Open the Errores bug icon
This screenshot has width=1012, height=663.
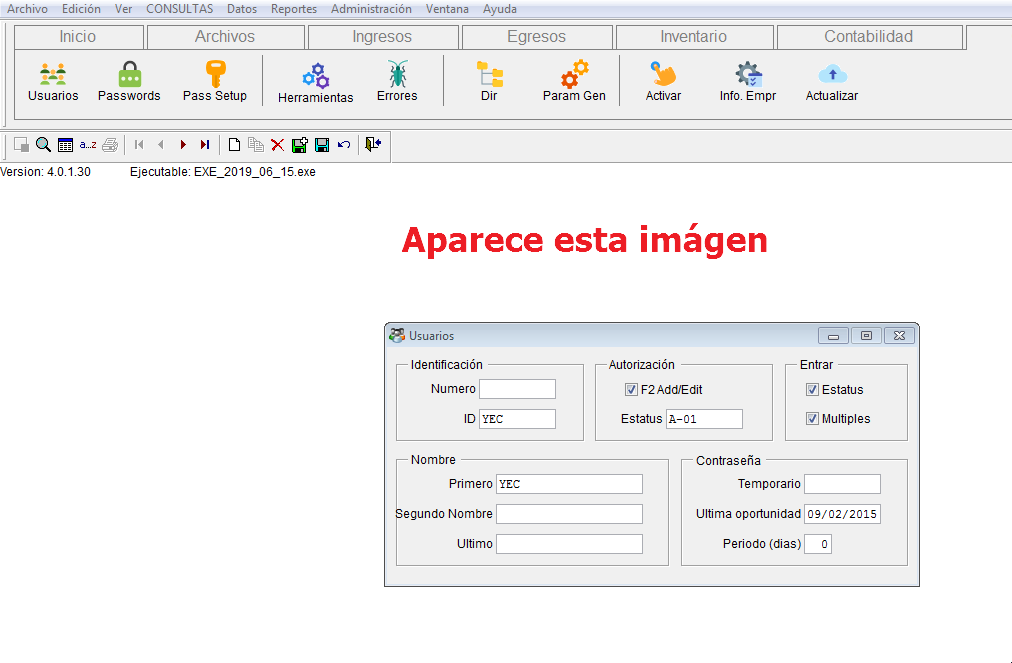tap(397, 82)
